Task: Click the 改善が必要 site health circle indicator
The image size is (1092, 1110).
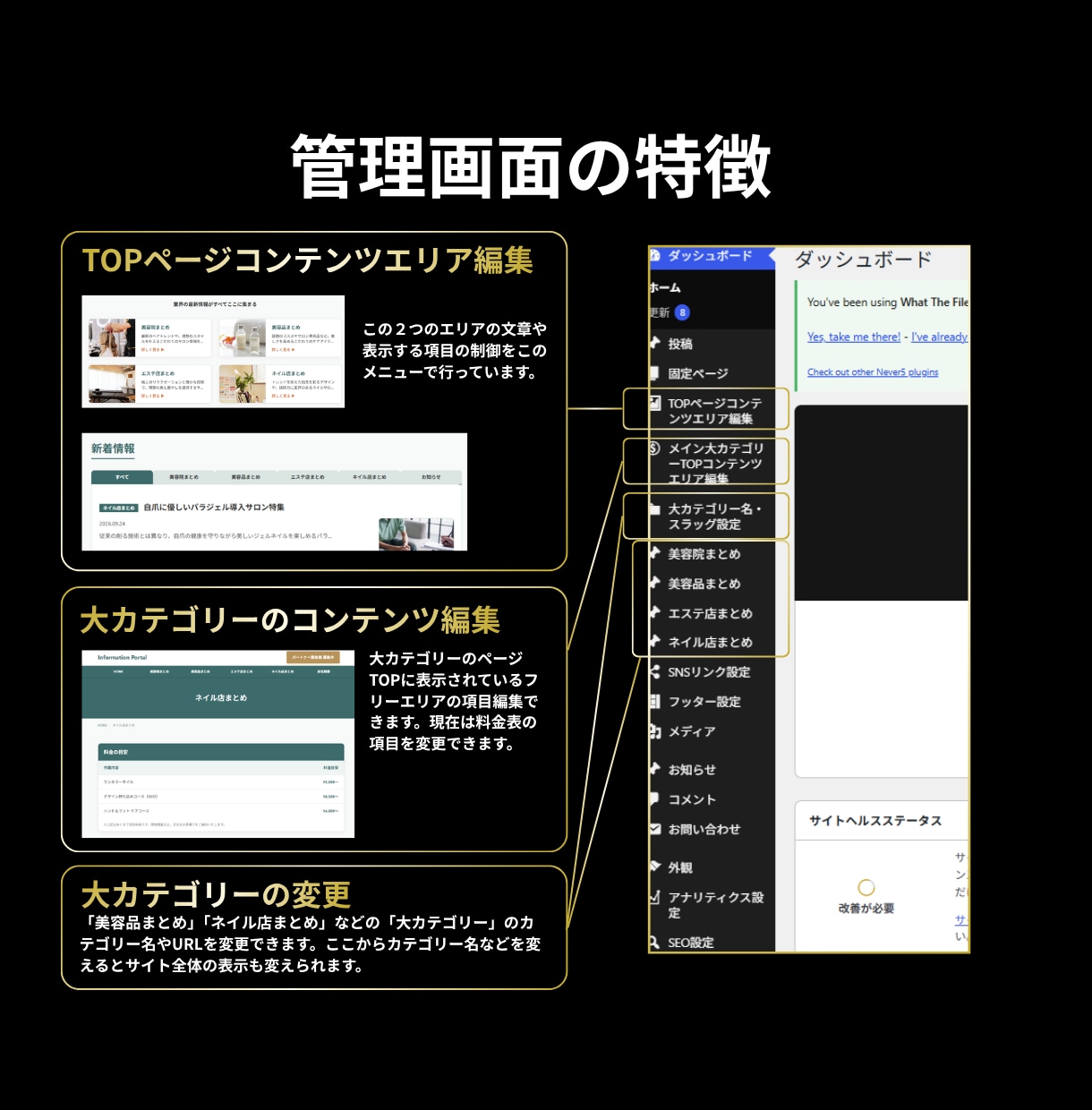Action: coord(866,888)
